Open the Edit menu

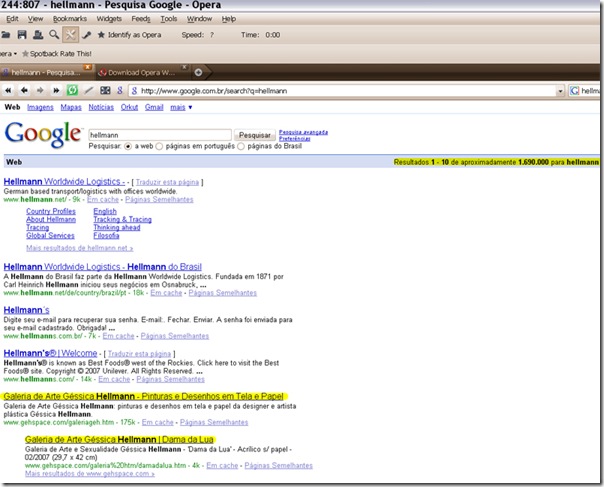12,19
